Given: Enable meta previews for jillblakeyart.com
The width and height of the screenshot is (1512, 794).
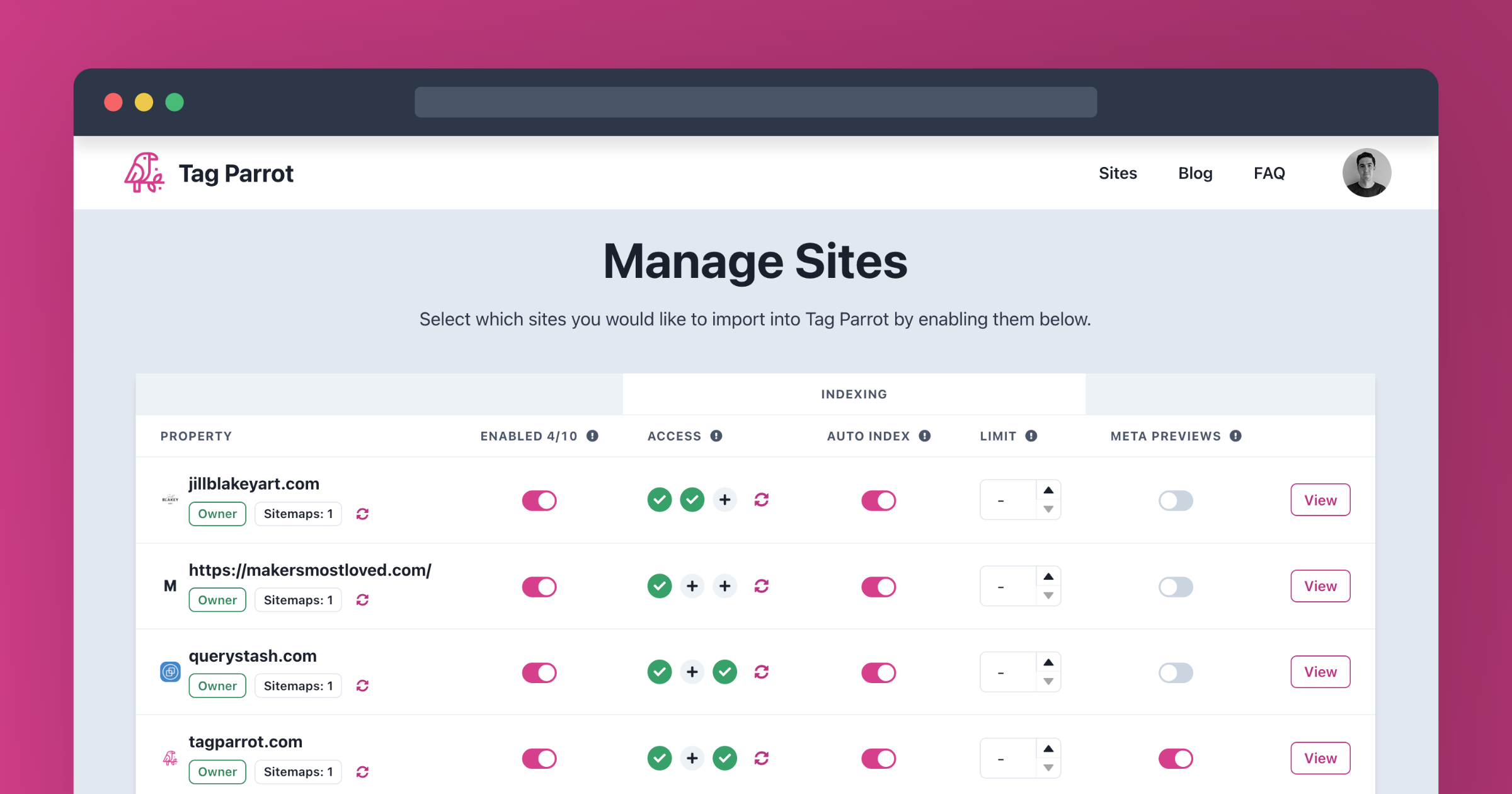Looking at the screenshot, I should [x=1176, y=501].
